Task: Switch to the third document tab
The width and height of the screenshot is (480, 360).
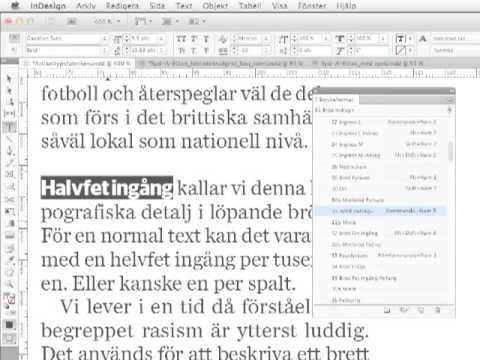Action: click(370, 63)
